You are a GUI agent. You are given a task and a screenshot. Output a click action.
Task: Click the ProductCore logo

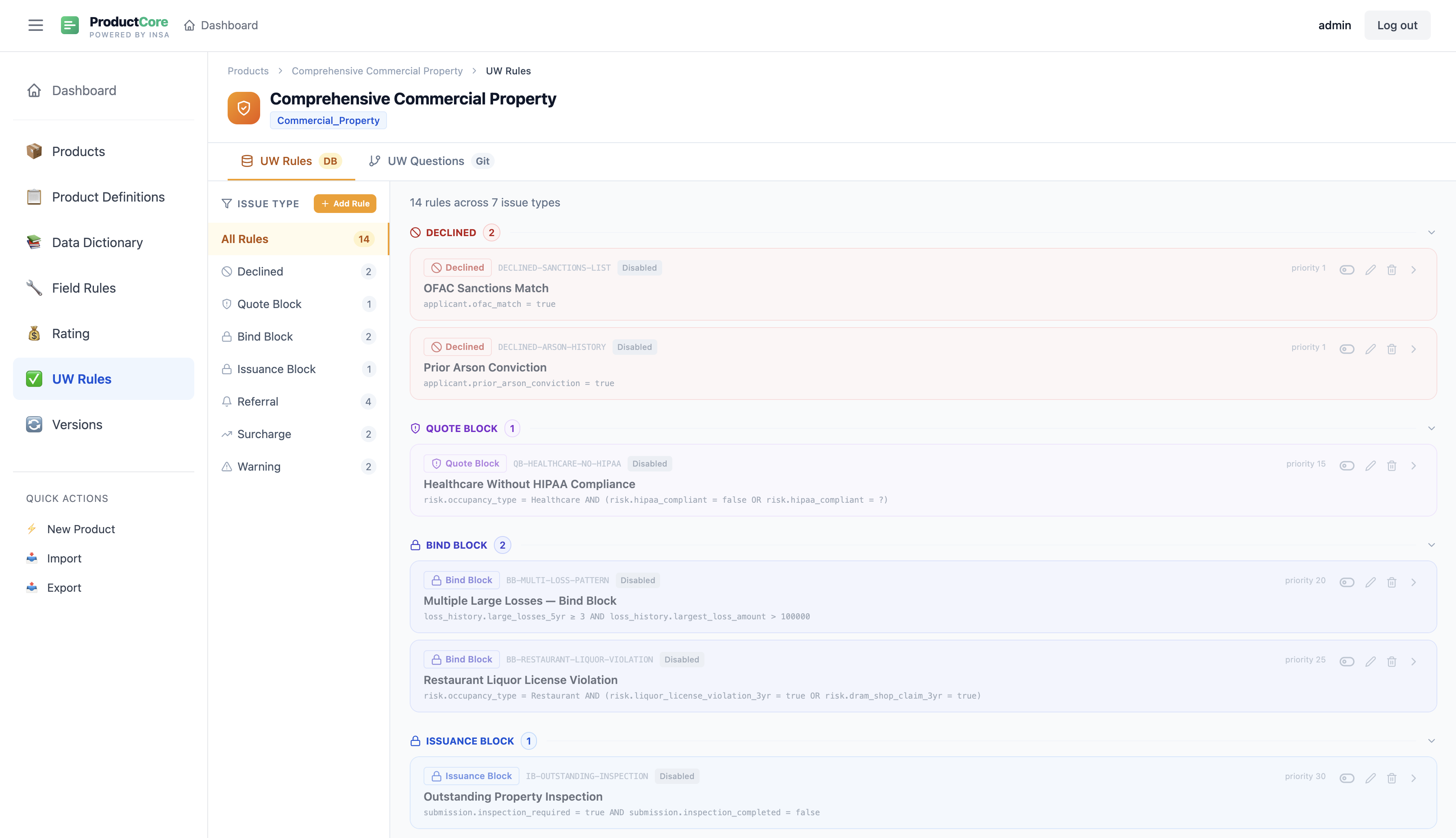115,26
